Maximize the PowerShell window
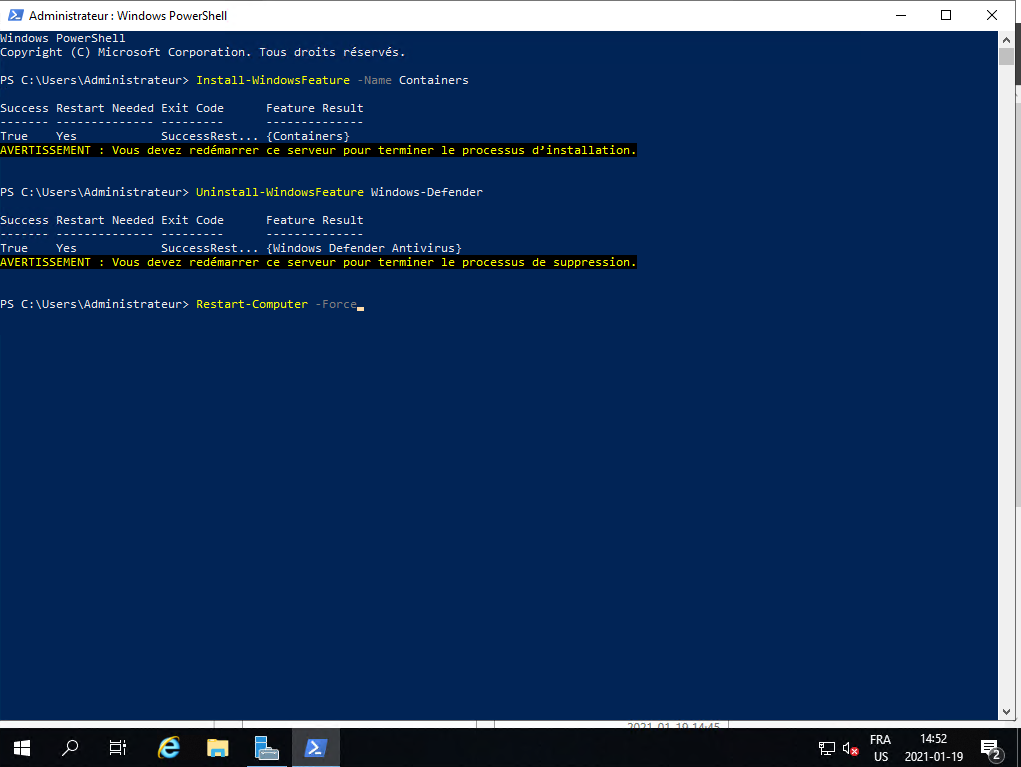 [946, 15]
